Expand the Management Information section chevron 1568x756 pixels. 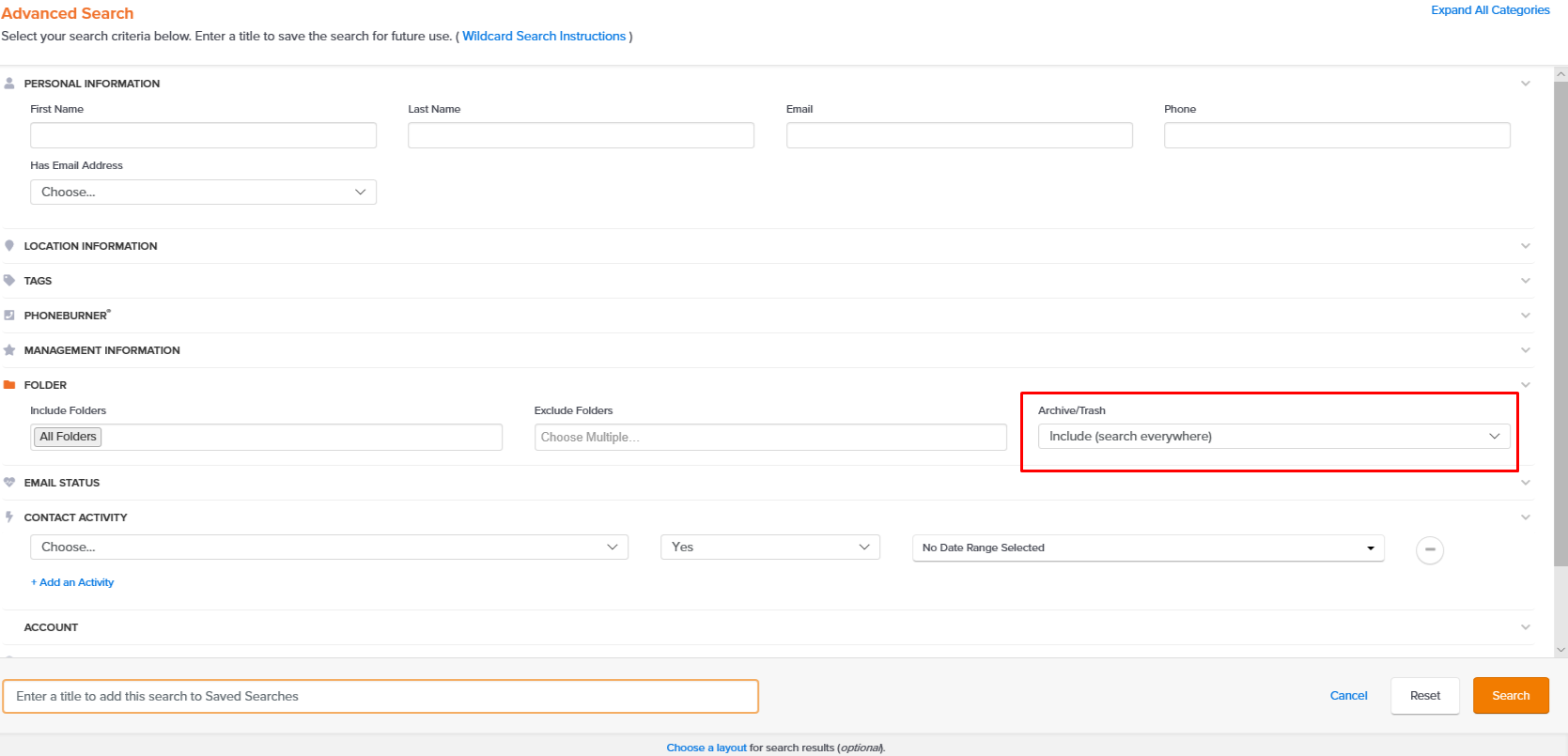1526,350
